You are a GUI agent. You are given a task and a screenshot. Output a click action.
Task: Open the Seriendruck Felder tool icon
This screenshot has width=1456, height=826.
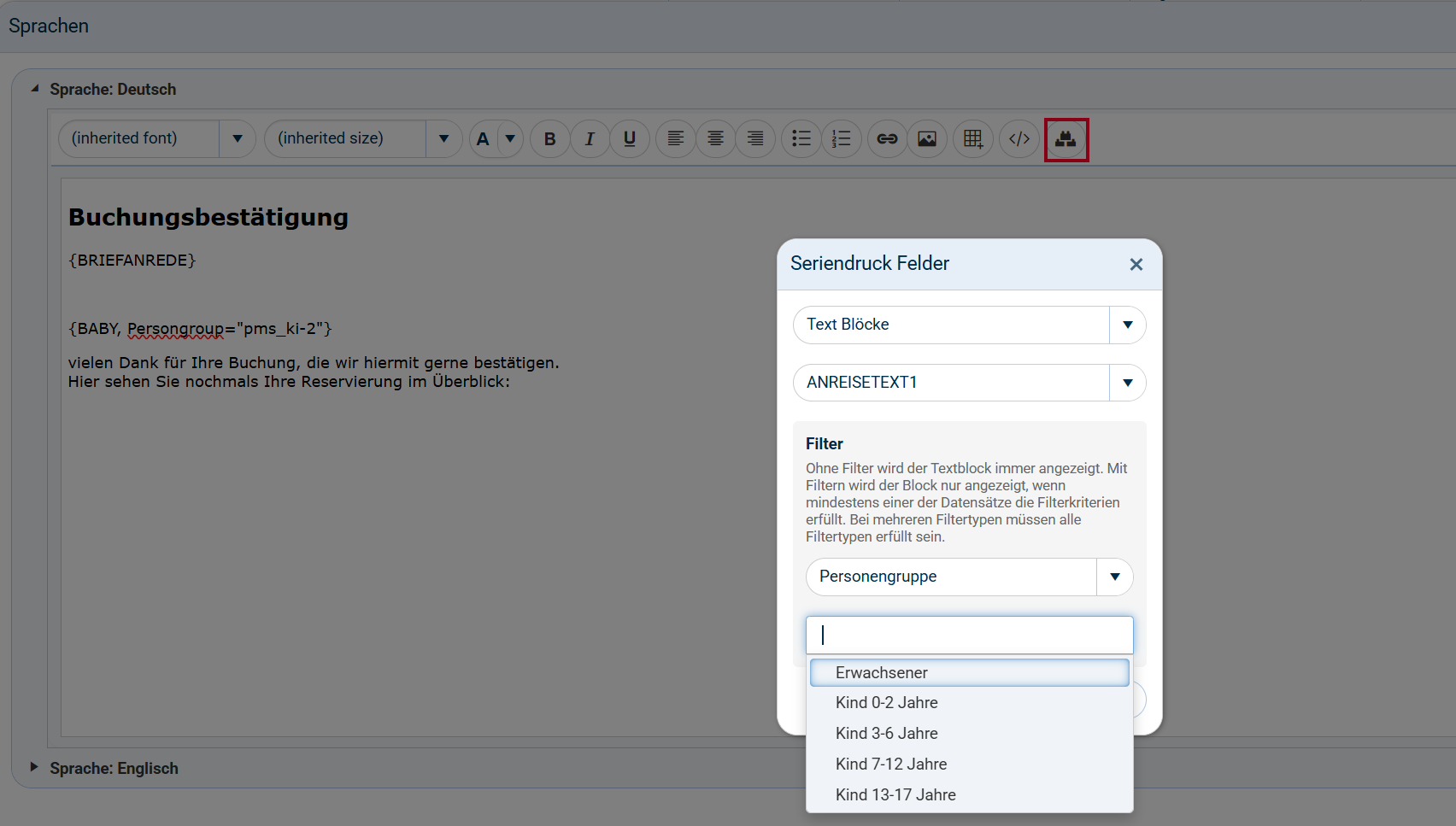1066,138
